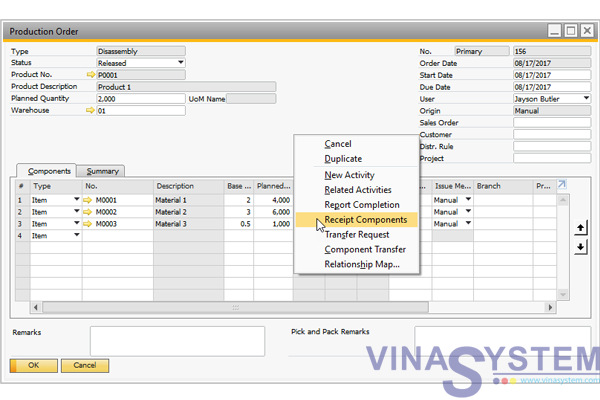
Task: Click the Warehouse link arrow icon
Action: pyautogui.click(x=91, y=111)
